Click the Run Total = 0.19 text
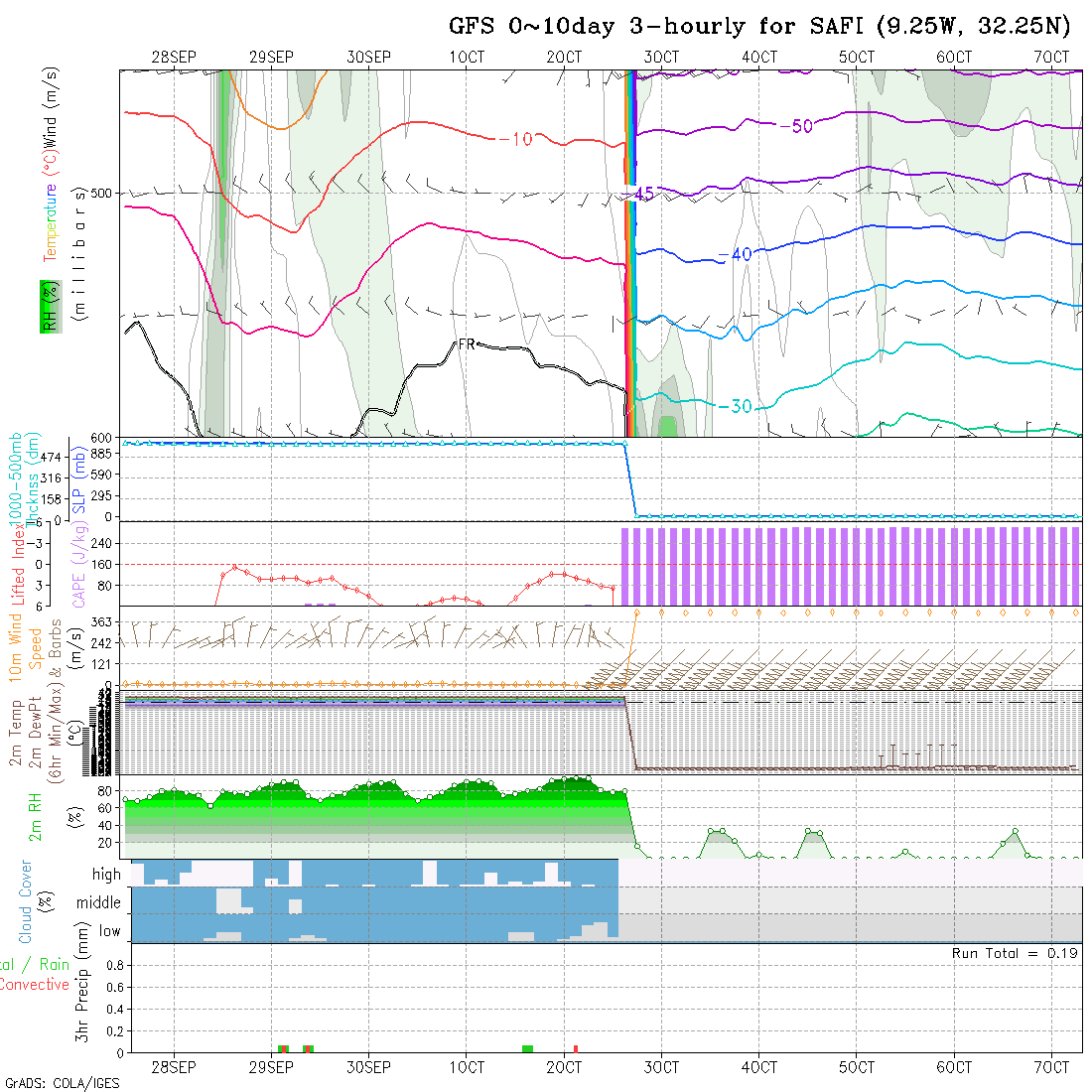 click(1015, 953)
